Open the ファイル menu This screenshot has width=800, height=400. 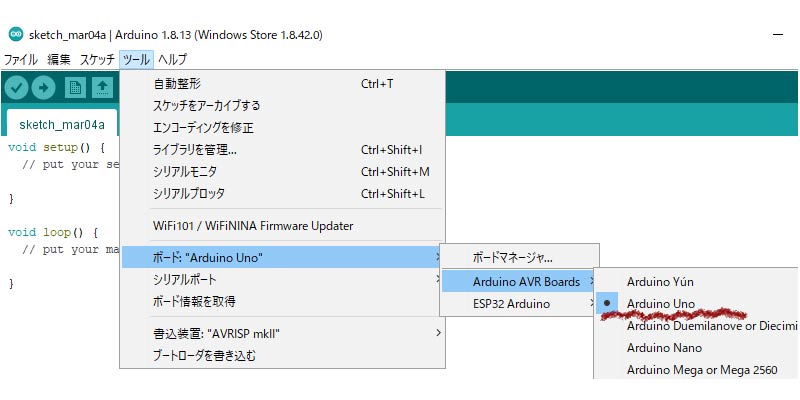click(21, 60)
